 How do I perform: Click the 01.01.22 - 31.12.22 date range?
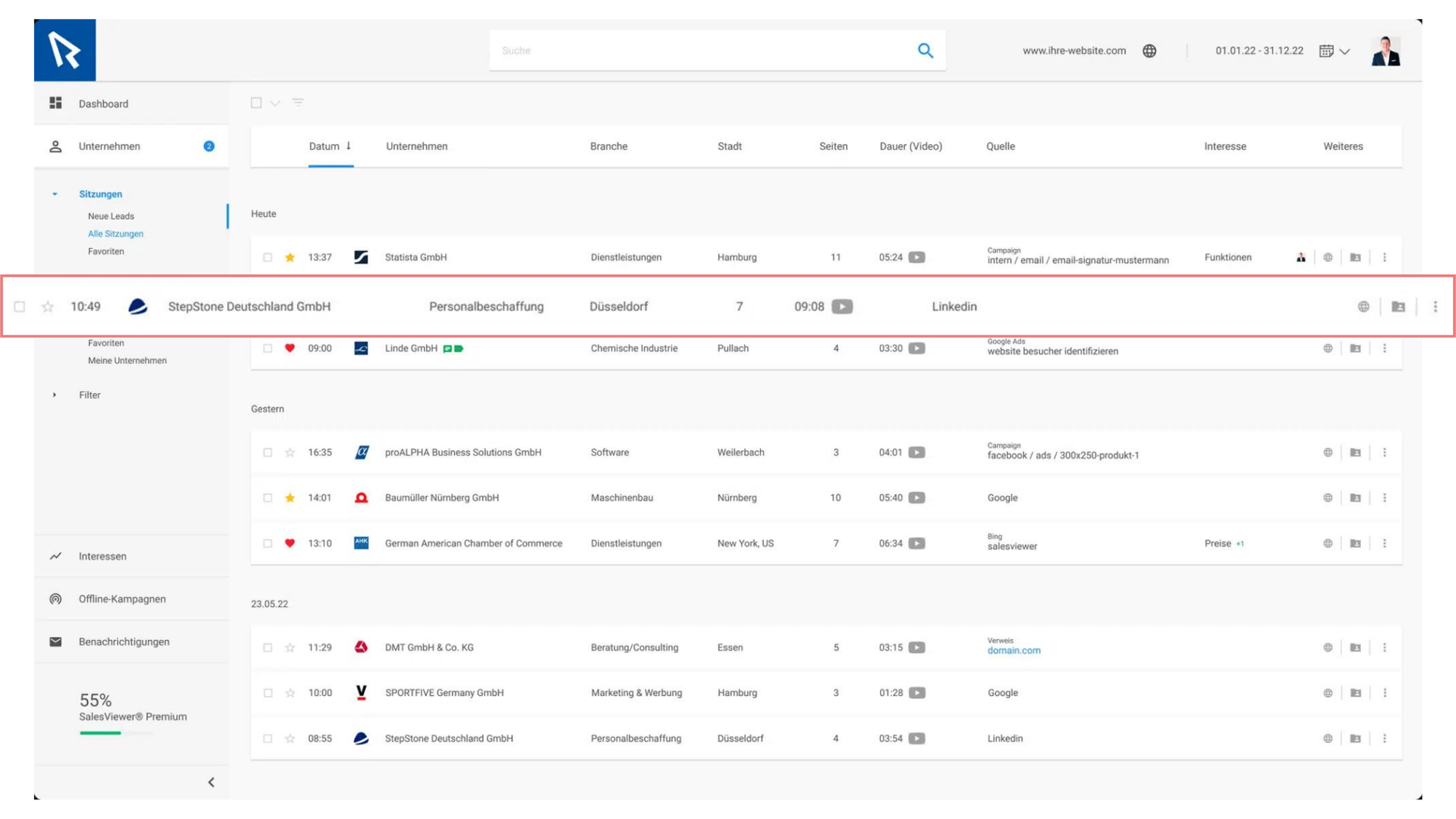pos(1259,51)
